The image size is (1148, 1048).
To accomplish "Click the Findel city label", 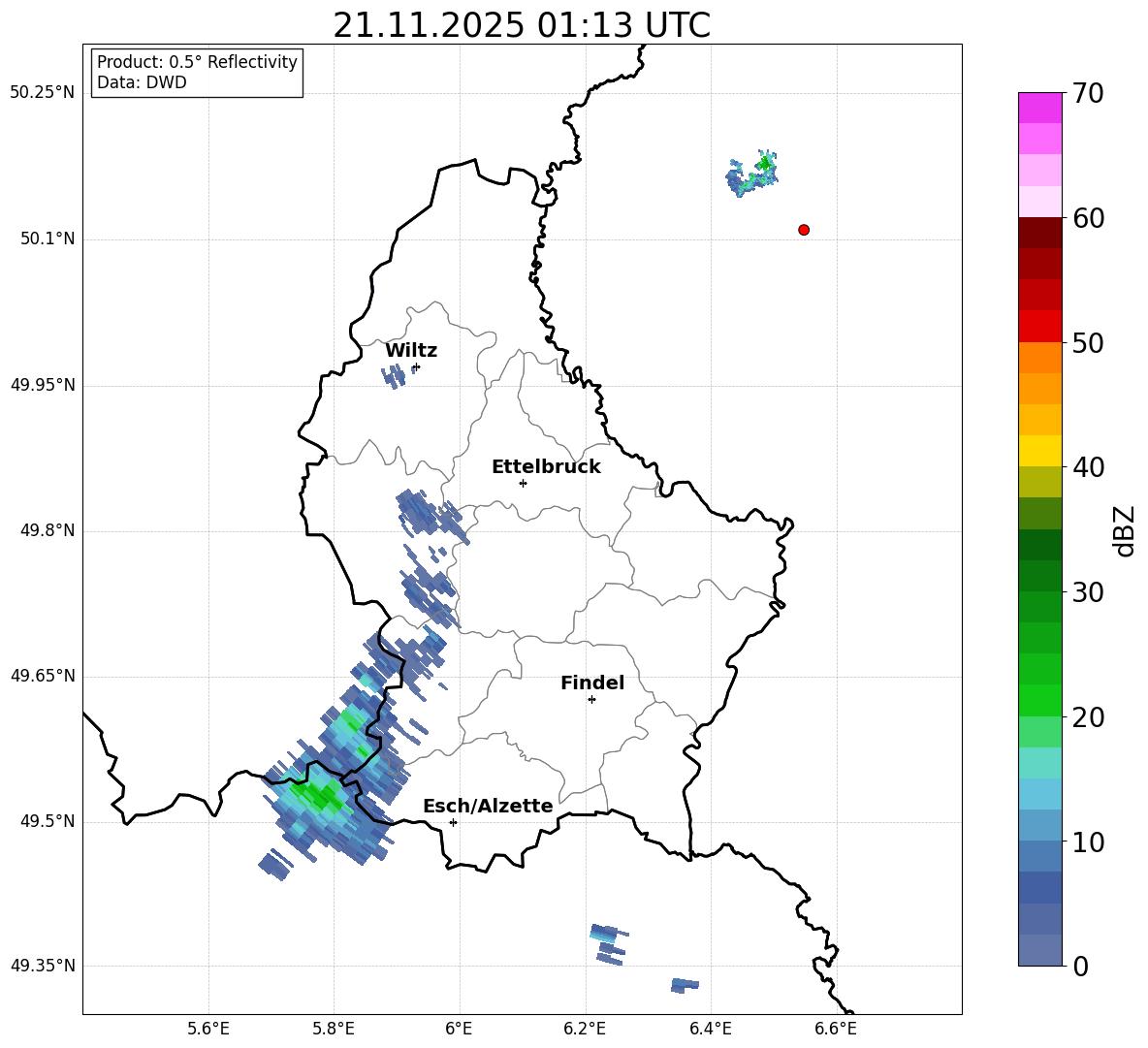I will 592,683.
